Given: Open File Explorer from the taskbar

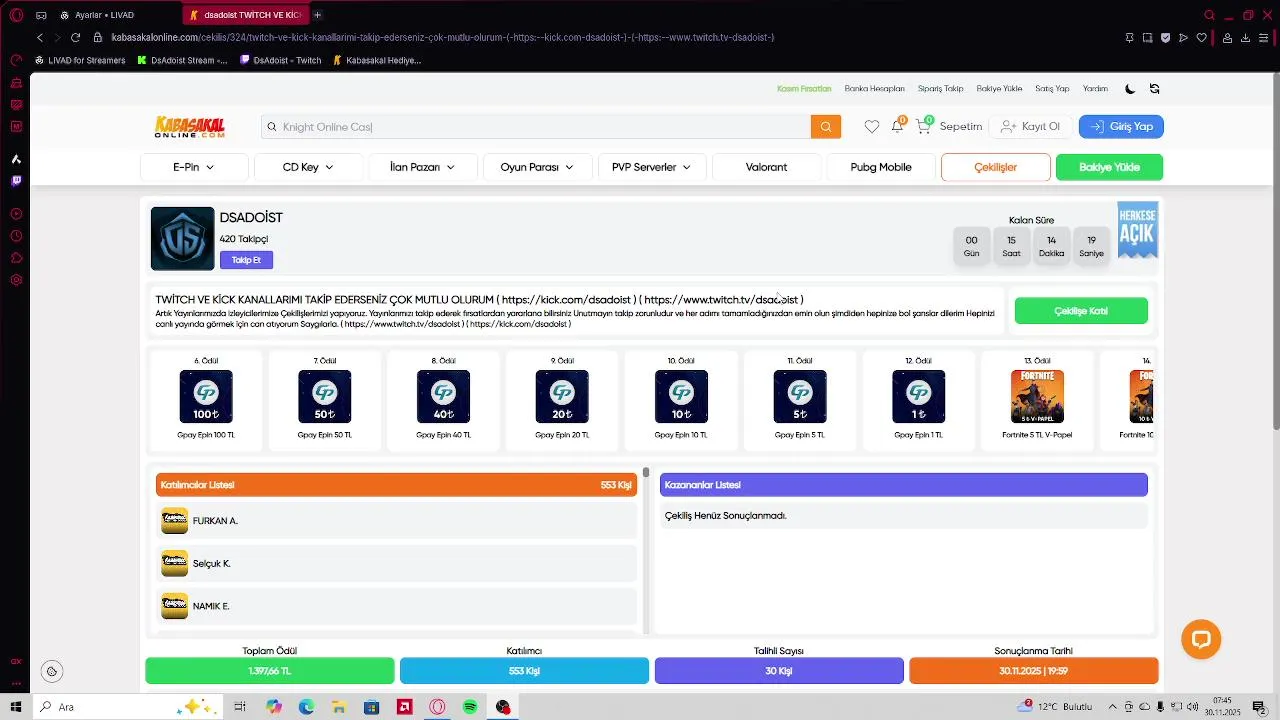Looking at the screenshot, I should pos(339,707).
